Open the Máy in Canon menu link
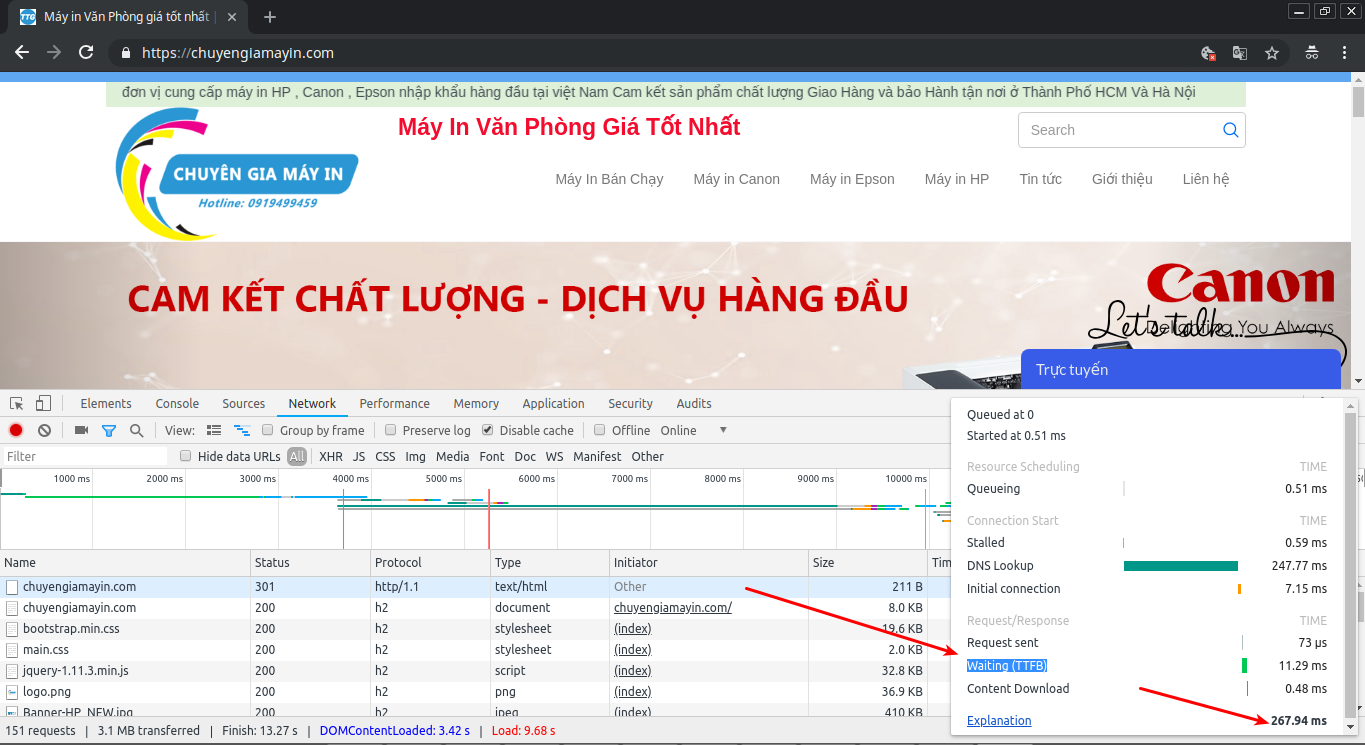Image resolution: width=1365 pixels, height=745 pixels. [737, 179]
